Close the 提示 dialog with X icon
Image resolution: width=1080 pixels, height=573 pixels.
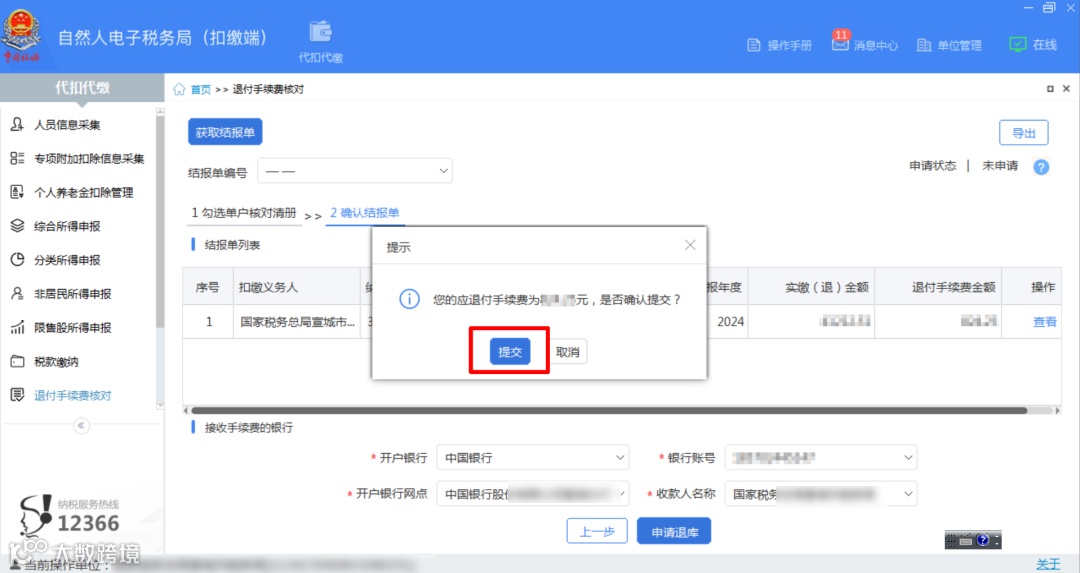690,245
